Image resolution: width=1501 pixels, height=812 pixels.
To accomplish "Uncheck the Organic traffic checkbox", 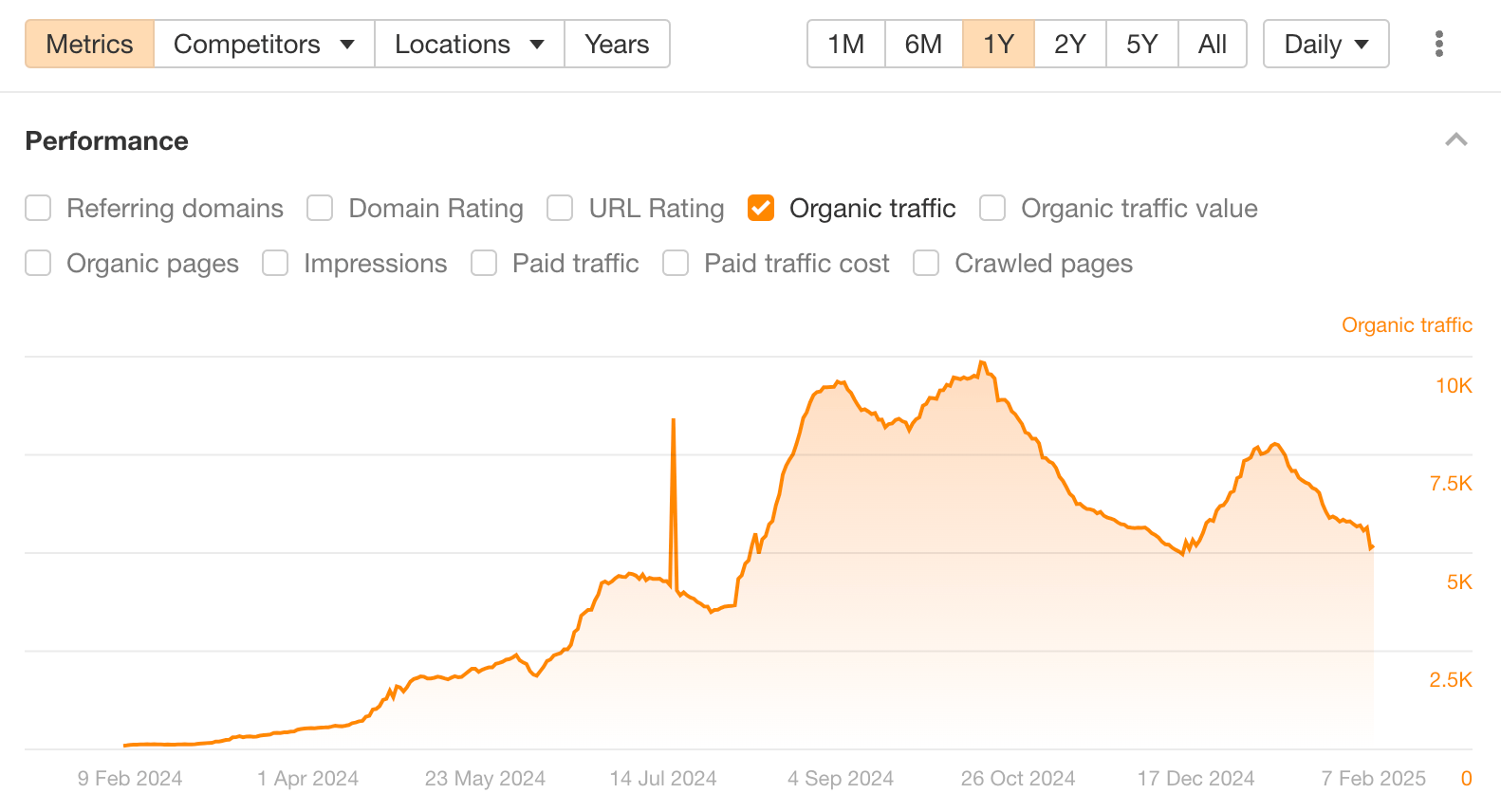I will 761,208.
